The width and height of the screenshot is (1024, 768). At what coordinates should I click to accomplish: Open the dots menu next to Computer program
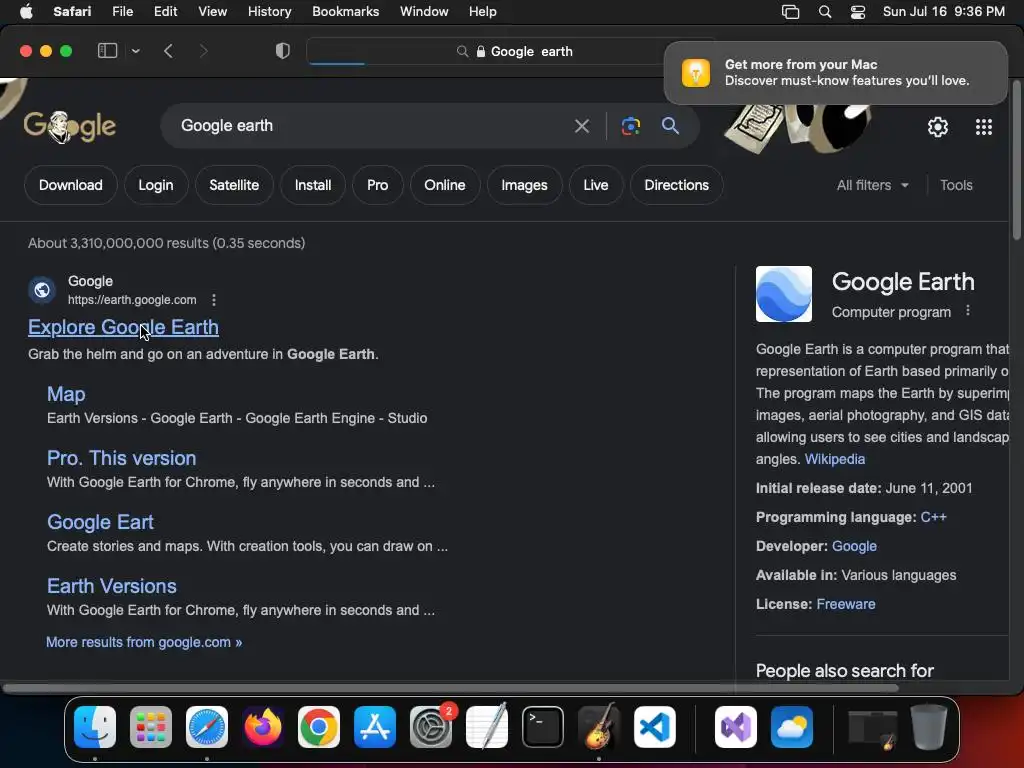click(968, 311)
